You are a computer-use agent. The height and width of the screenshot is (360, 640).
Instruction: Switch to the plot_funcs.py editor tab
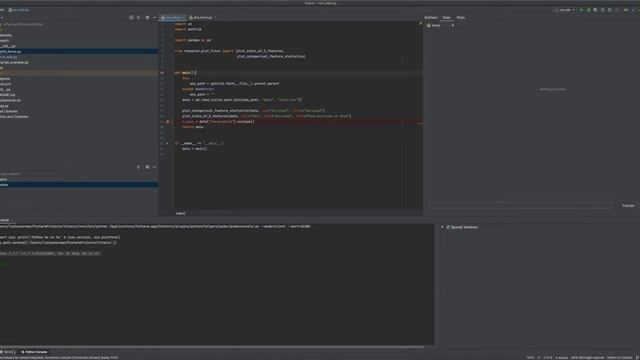click(x=202, y=18)
